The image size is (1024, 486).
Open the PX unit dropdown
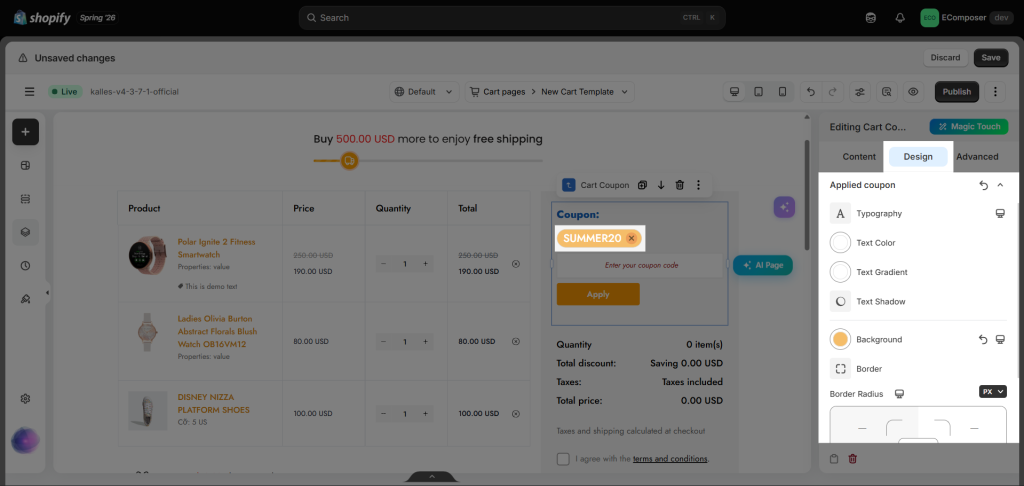pyautogui.click(x=993, y=392)
